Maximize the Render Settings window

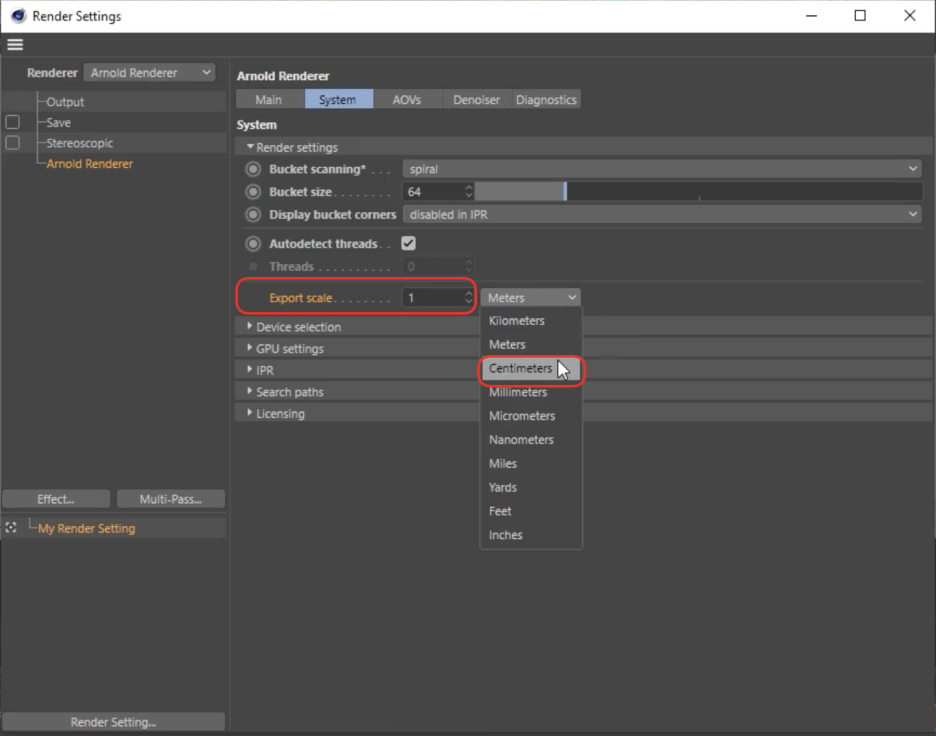860,16
